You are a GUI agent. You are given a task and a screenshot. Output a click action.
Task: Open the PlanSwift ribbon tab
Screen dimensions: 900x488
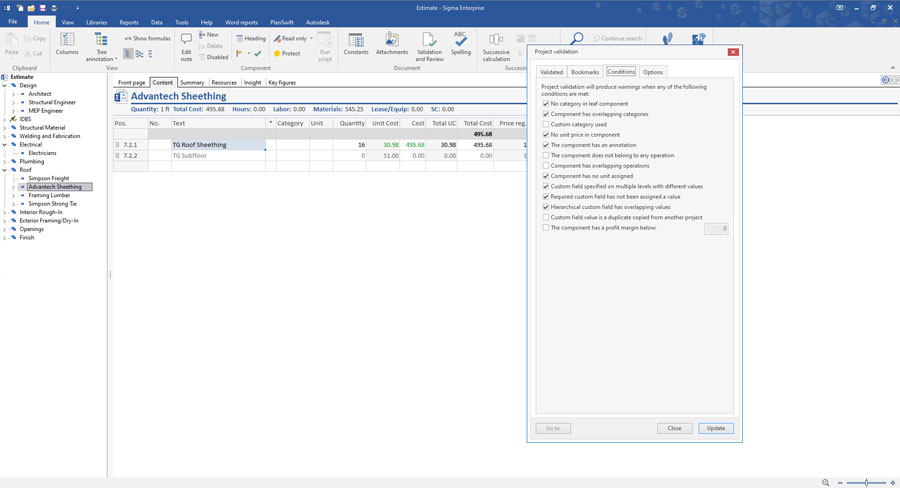pos(281,22)
